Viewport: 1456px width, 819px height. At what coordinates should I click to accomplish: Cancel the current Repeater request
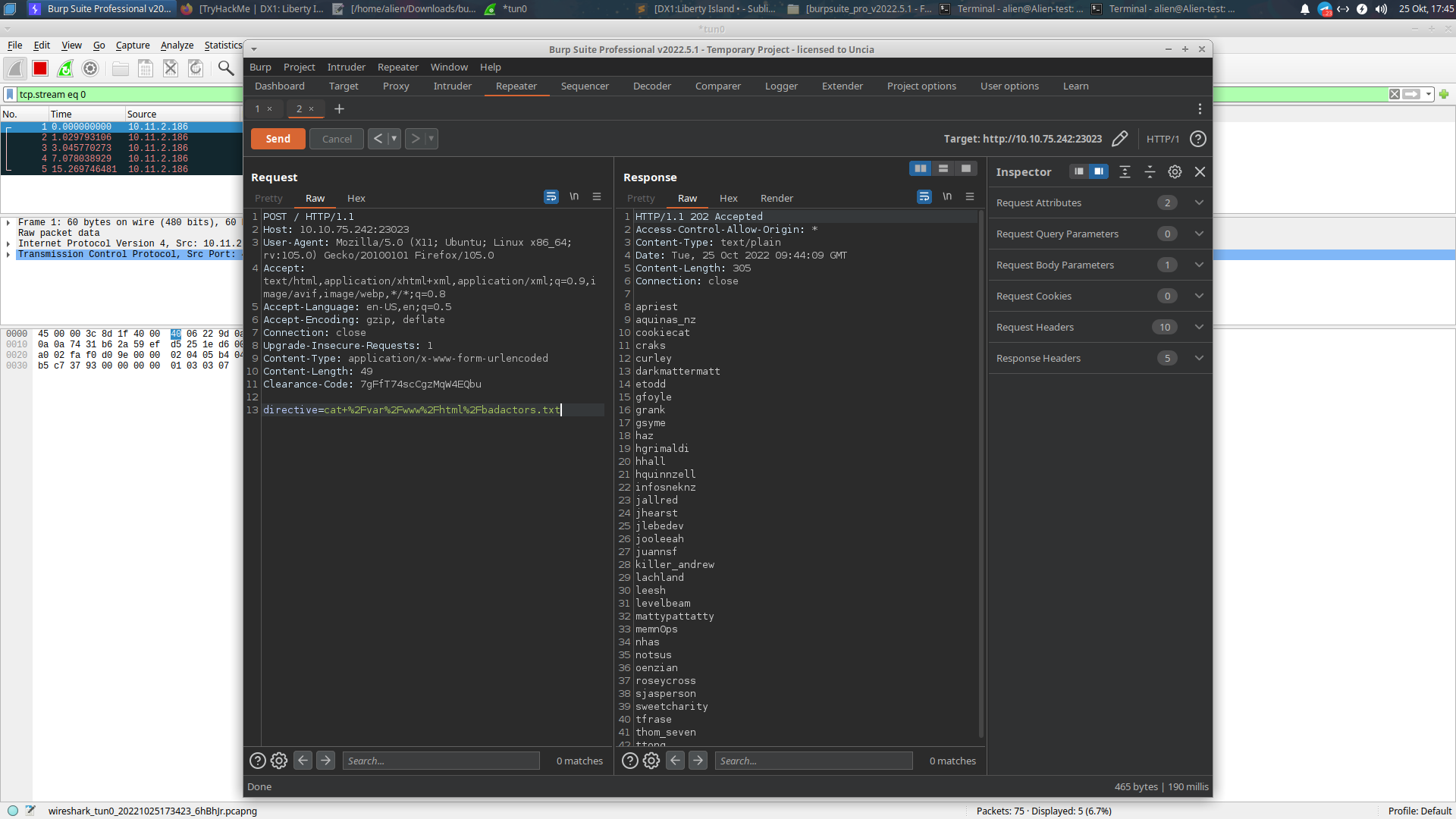coord(336,139)
